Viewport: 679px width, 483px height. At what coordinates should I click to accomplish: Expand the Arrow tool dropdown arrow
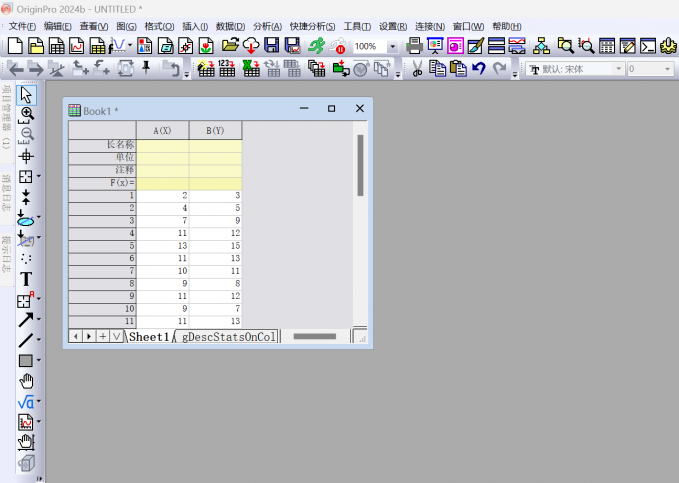pos(39,319)
